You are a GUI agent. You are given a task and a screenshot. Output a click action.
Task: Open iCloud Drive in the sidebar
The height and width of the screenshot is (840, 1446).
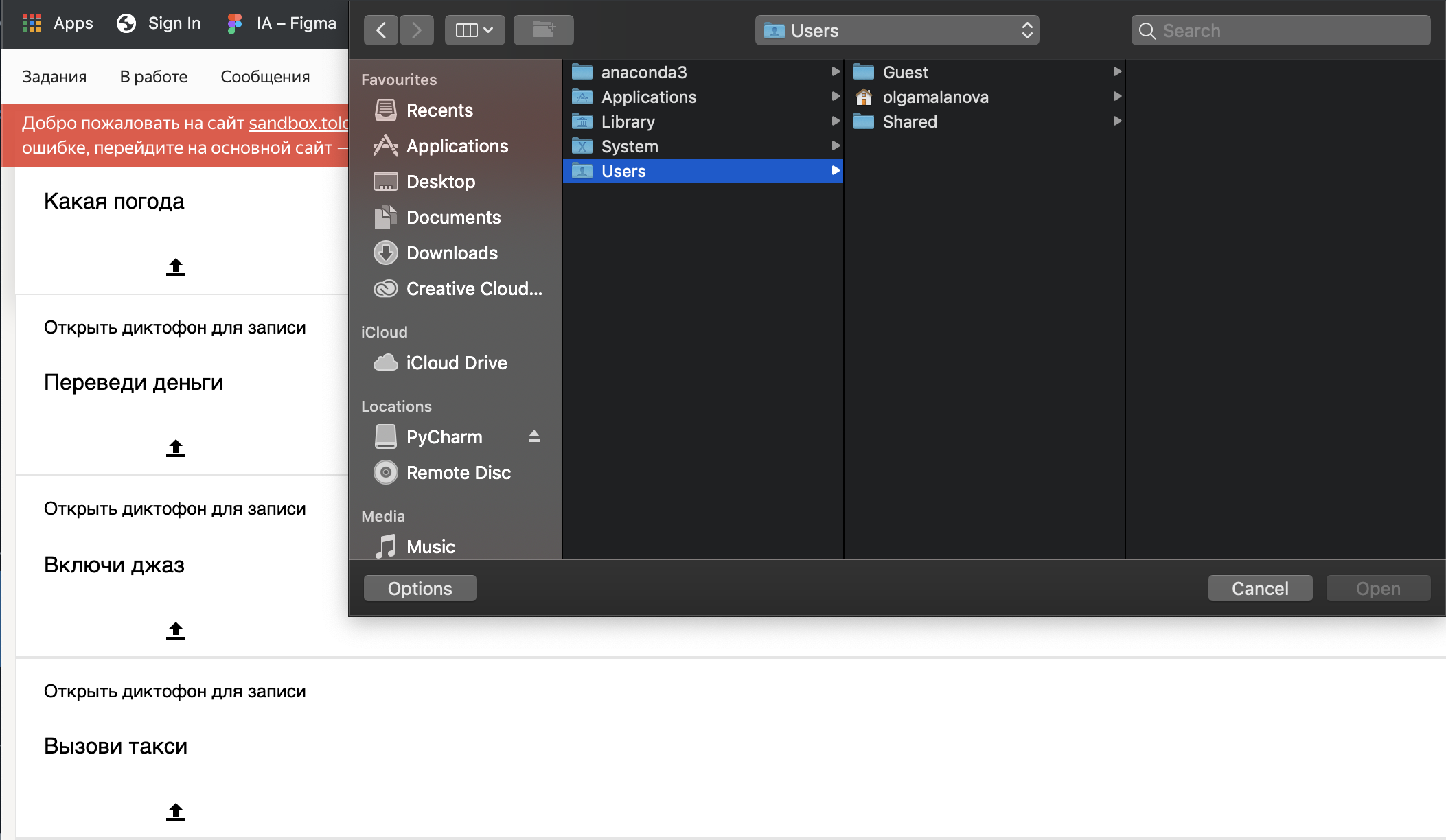pos(456,363)
